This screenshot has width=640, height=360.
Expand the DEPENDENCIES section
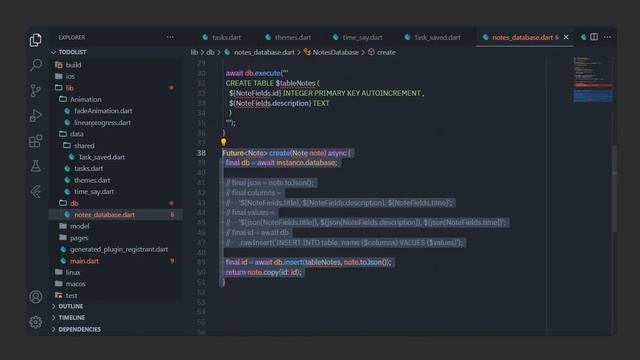click(x=79, y=329)
